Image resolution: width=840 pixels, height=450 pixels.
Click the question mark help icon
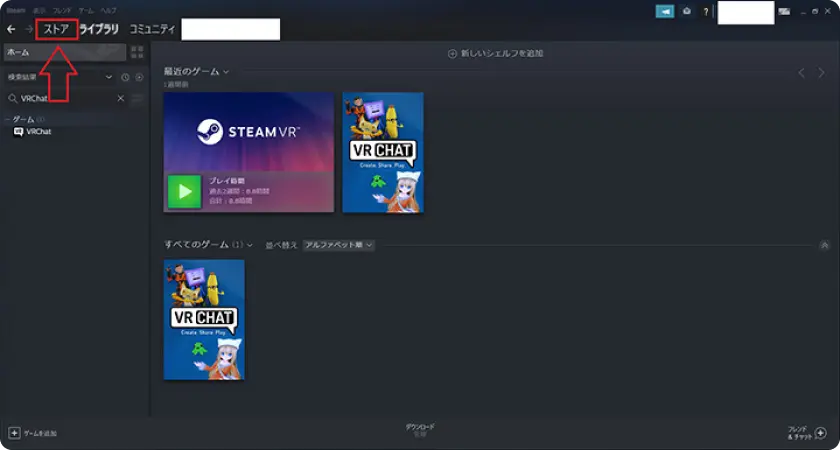pyautogui.click(x=706, y=11)
